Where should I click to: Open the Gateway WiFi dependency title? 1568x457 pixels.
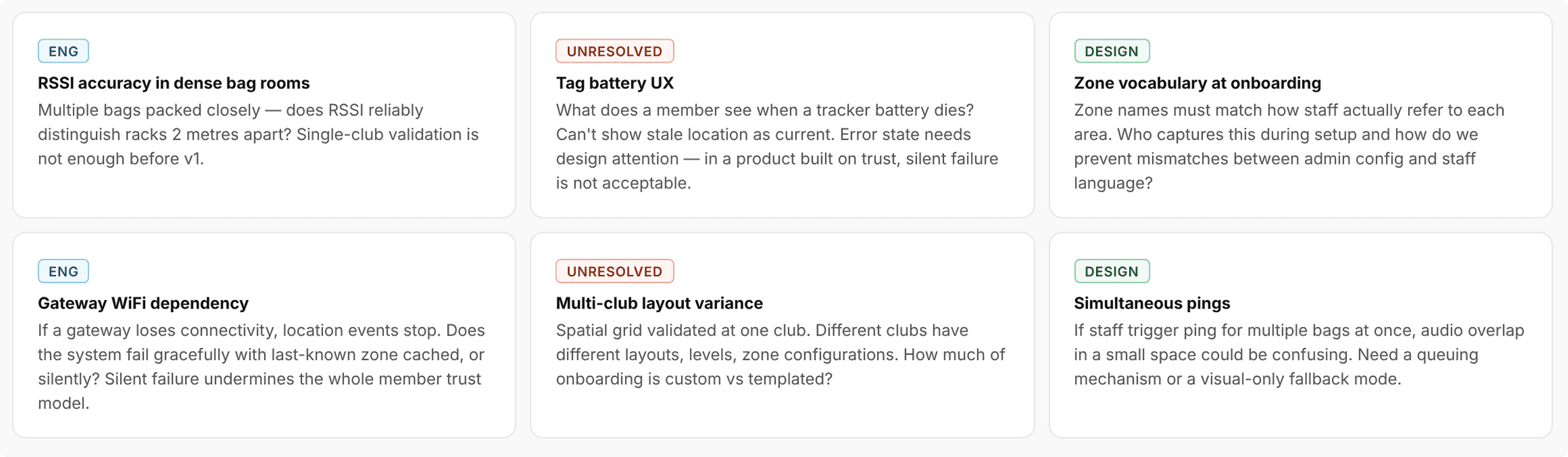143,303
